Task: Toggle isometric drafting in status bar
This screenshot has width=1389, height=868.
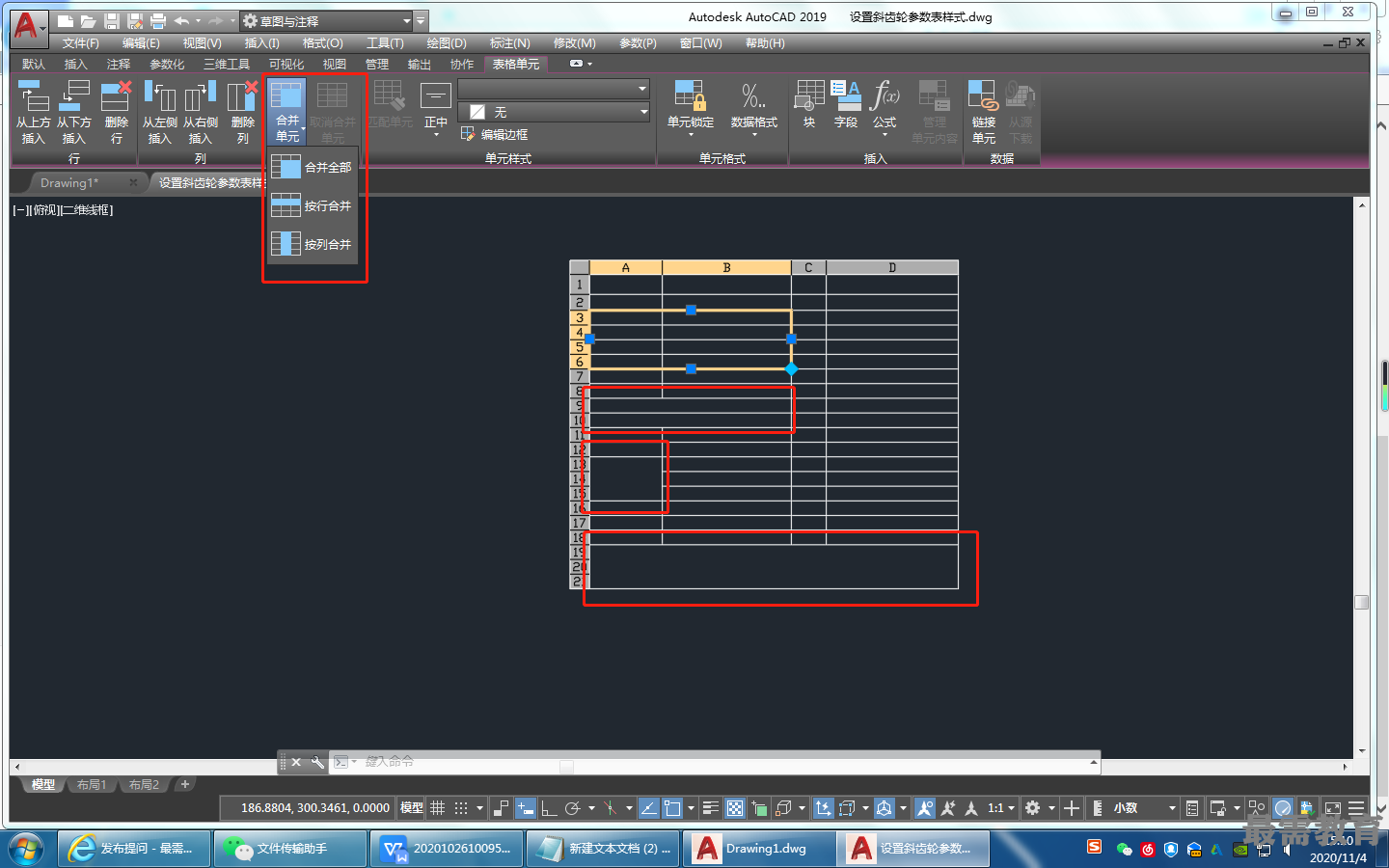Action: point(610,808)
